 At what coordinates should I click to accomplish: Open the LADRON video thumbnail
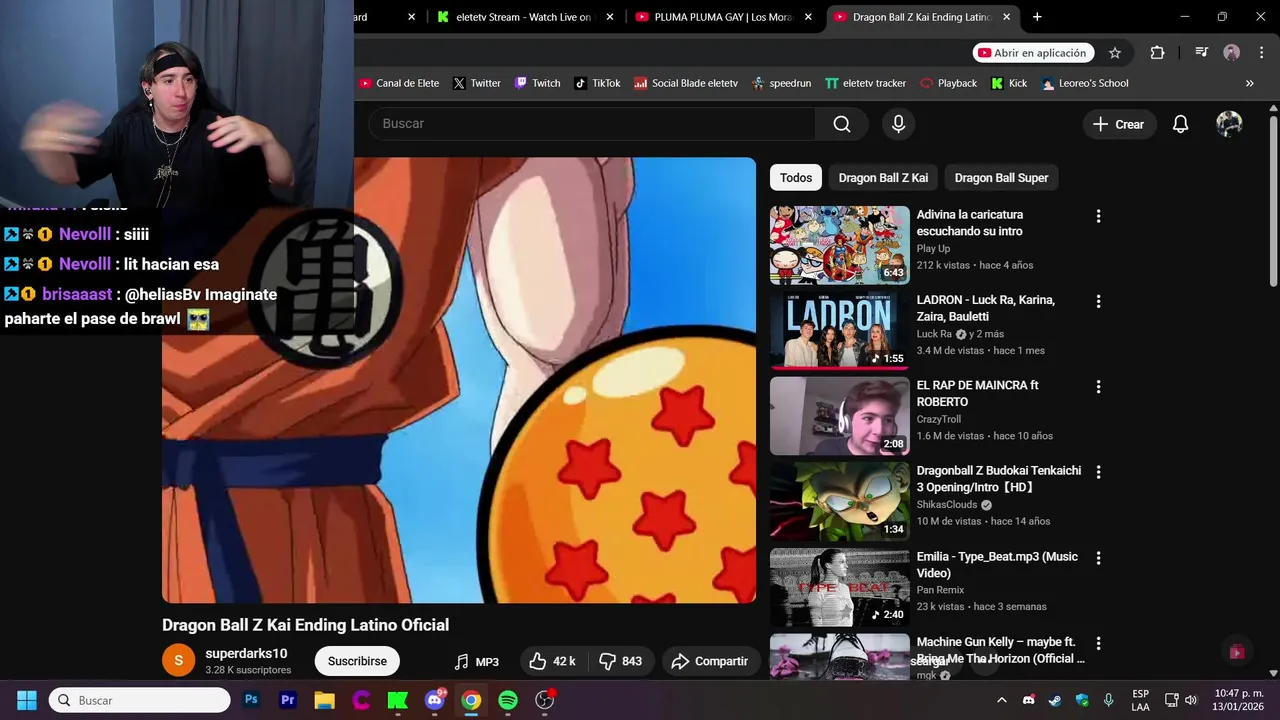point(839,331)
